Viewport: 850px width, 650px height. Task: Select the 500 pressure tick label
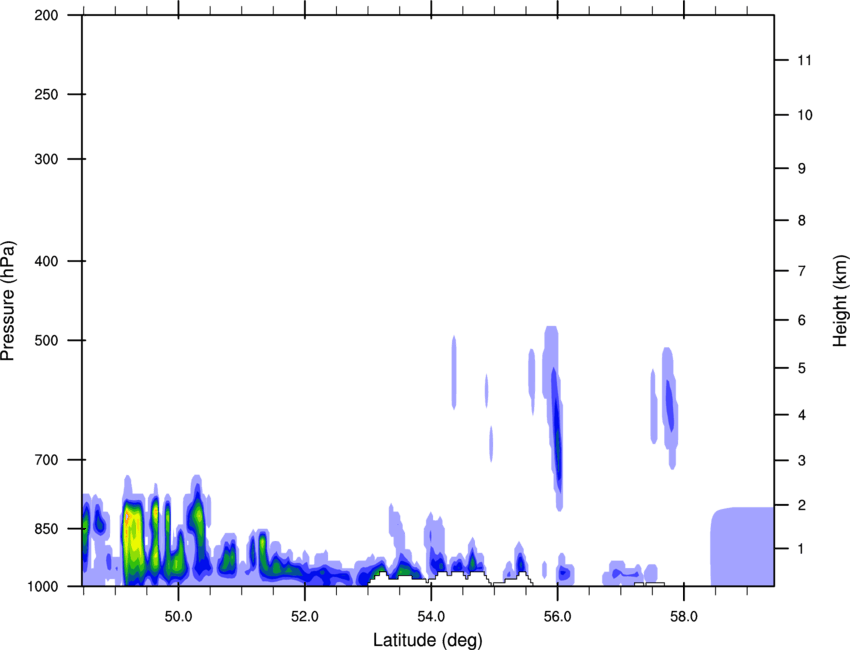click(x=46, y=340)
